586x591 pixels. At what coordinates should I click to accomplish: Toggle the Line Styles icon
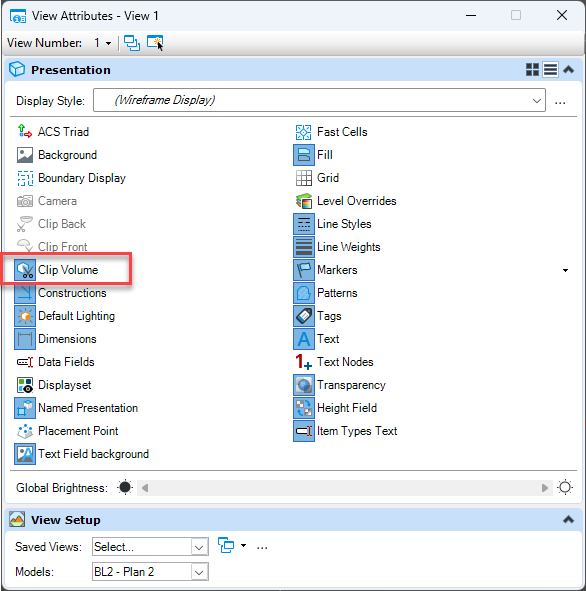pos(304,224)
